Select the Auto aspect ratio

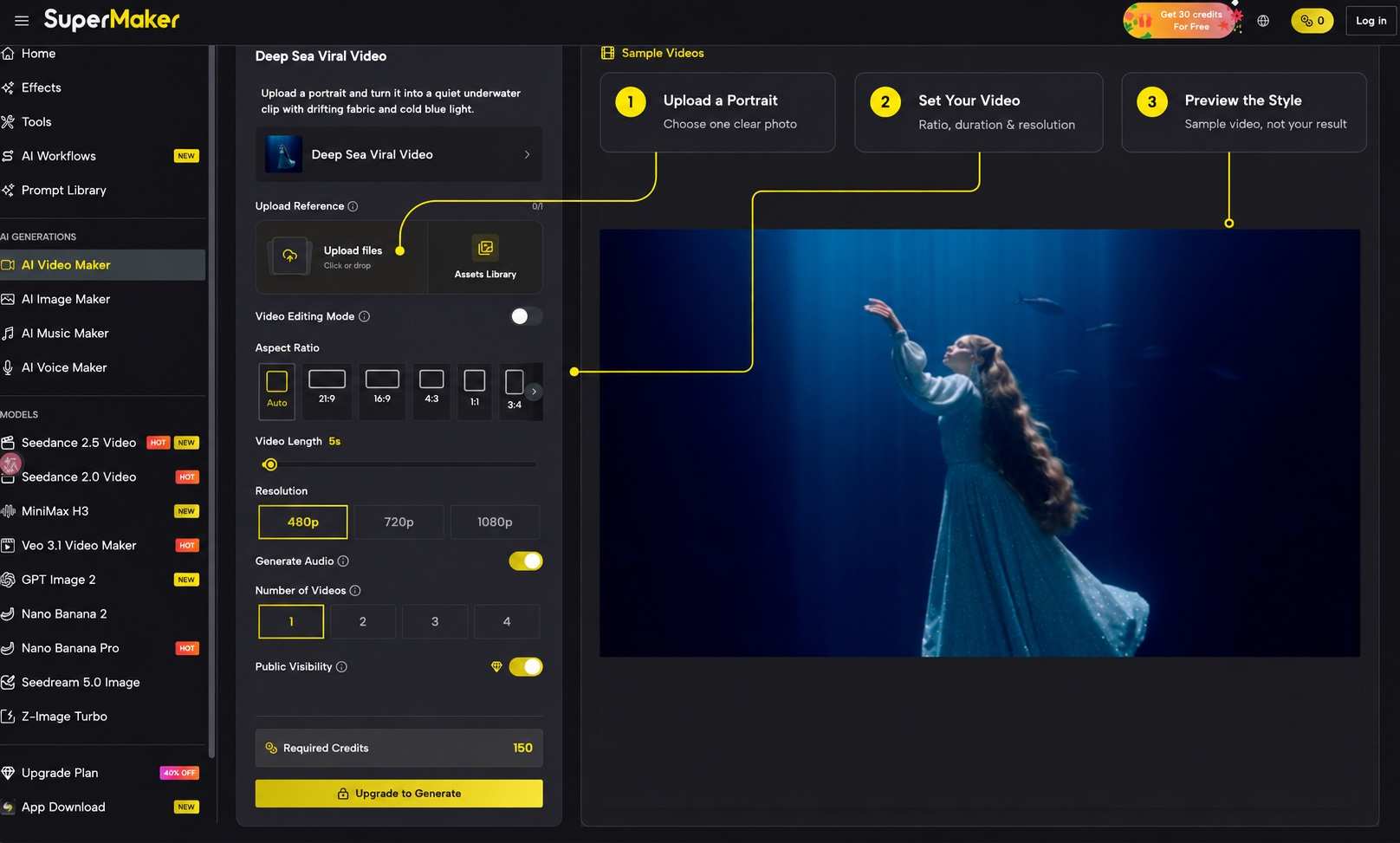pyautogui.click(x=276, y=391)
